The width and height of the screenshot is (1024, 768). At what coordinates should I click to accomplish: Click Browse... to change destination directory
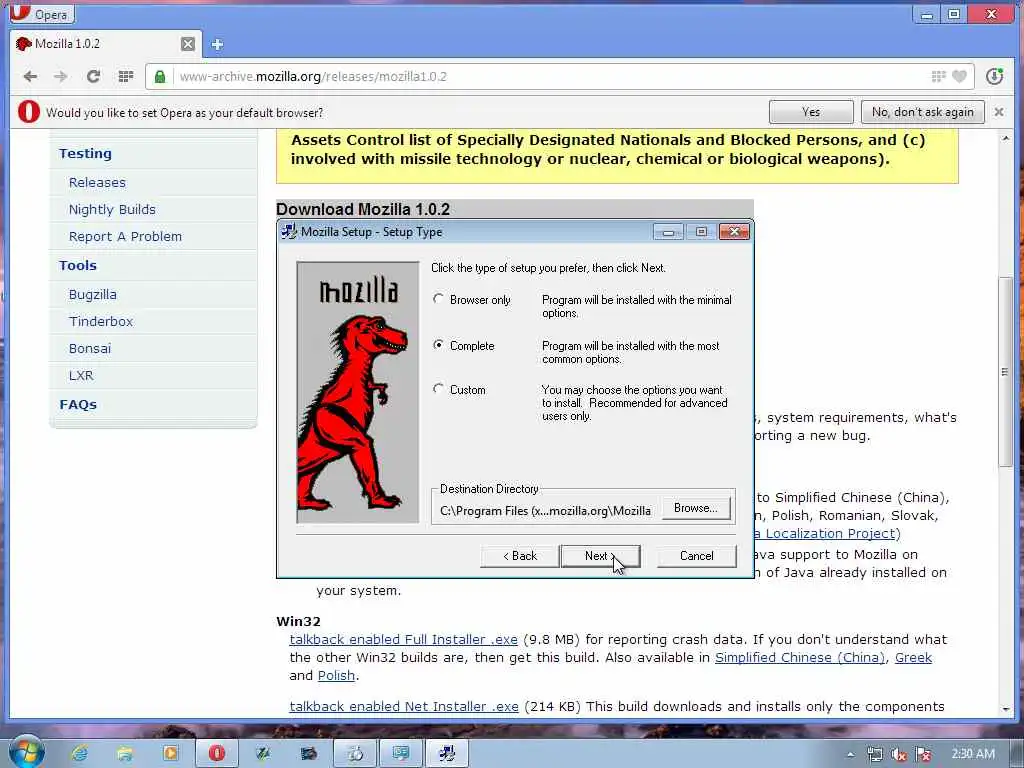point(696,508)
